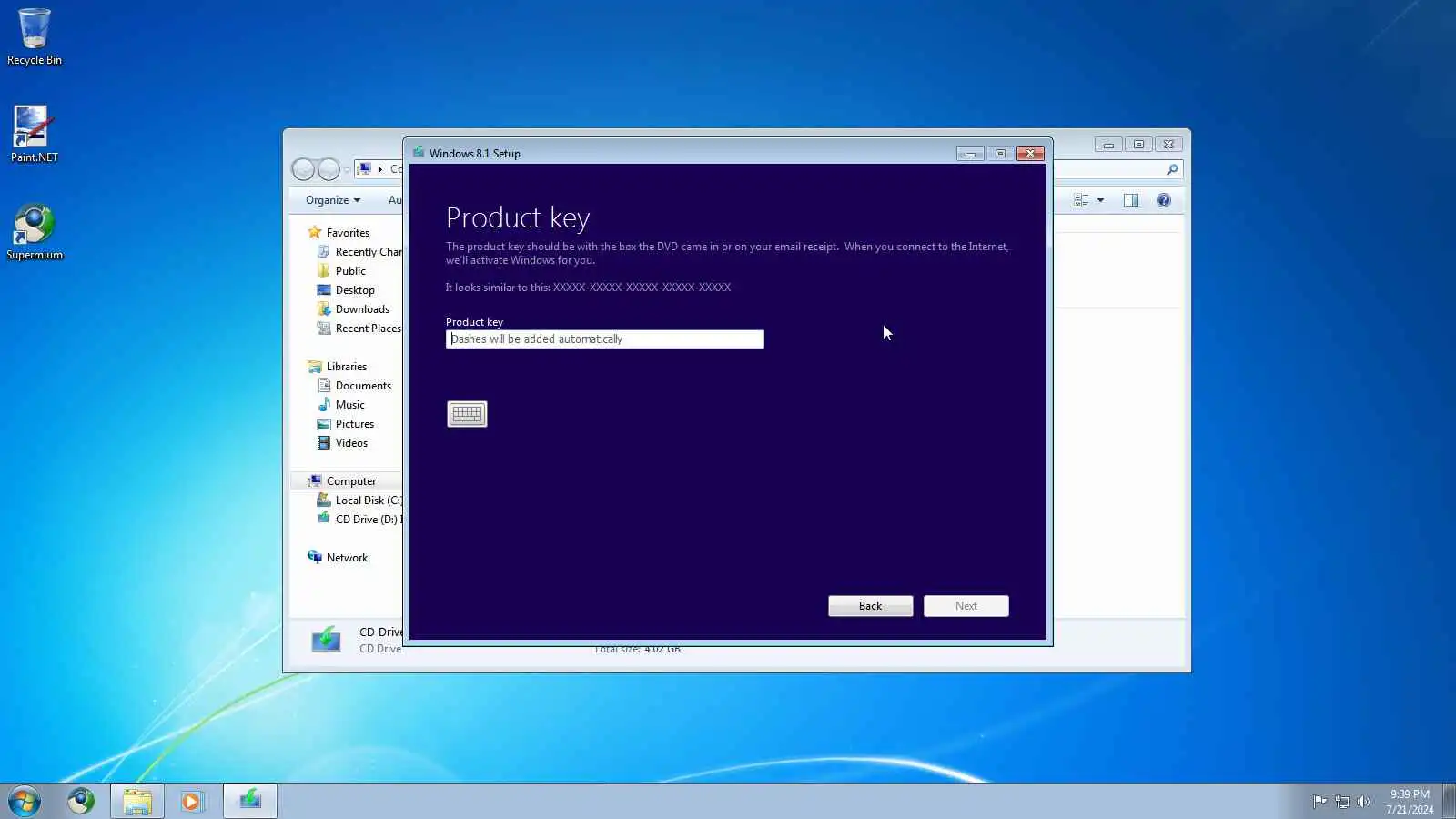Close the Windows 8.1 Setup window
This screenshot has height=819, width=1456.
point(1030,154)
